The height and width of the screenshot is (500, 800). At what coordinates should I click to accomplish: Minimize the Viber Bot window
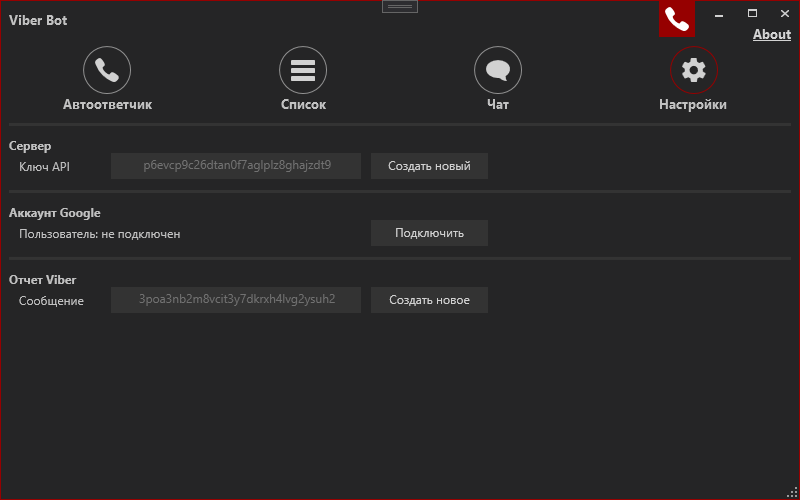click(719, 14)
